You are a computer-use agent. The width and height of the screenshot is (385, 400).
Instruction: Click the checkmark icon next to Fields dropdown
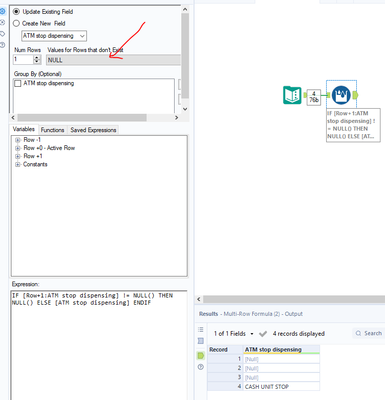click(x=263, y=334)
